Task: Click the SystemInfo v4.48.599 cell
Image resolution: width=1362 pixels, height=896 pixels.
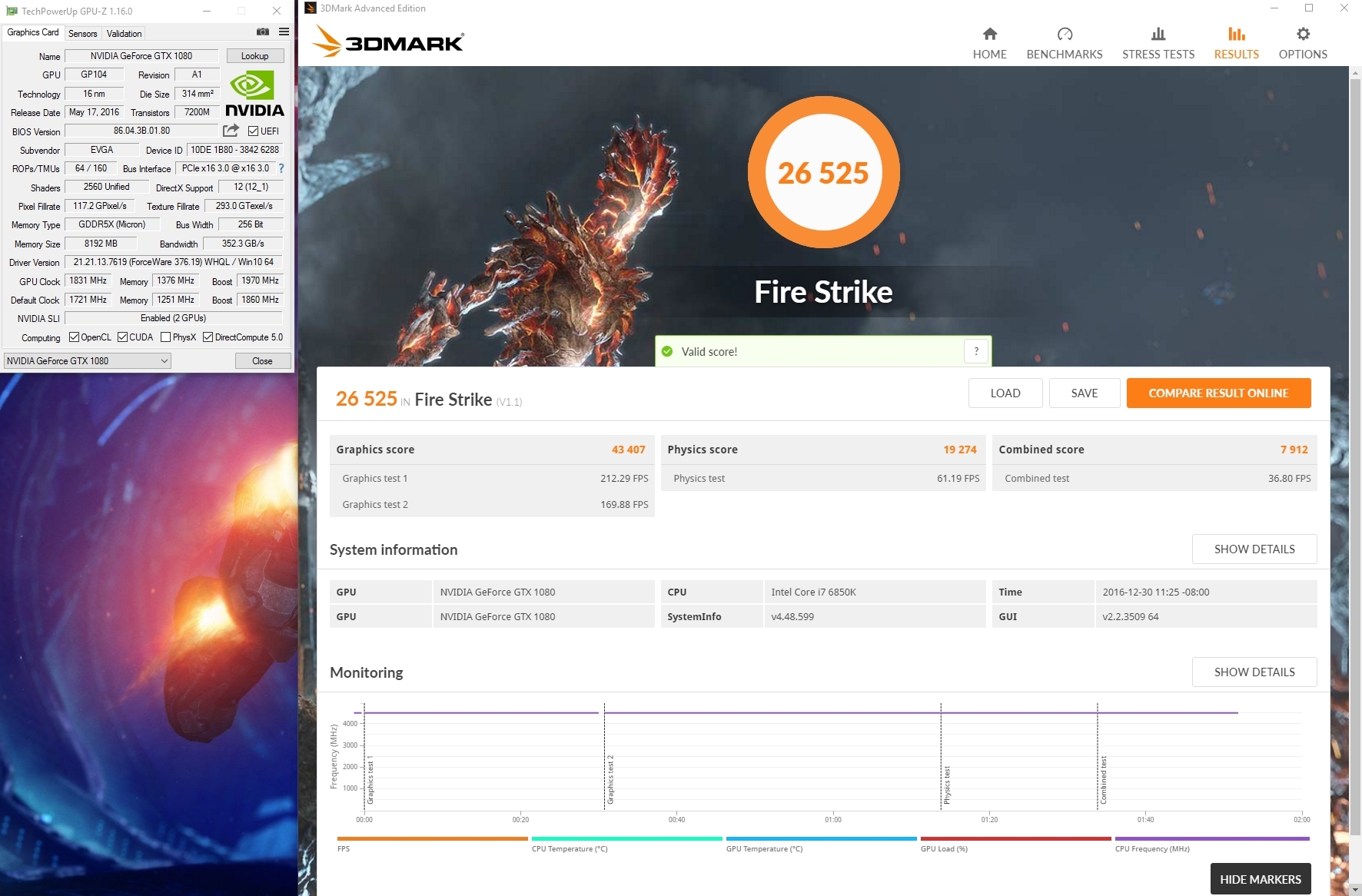Action: coord(875,616)
